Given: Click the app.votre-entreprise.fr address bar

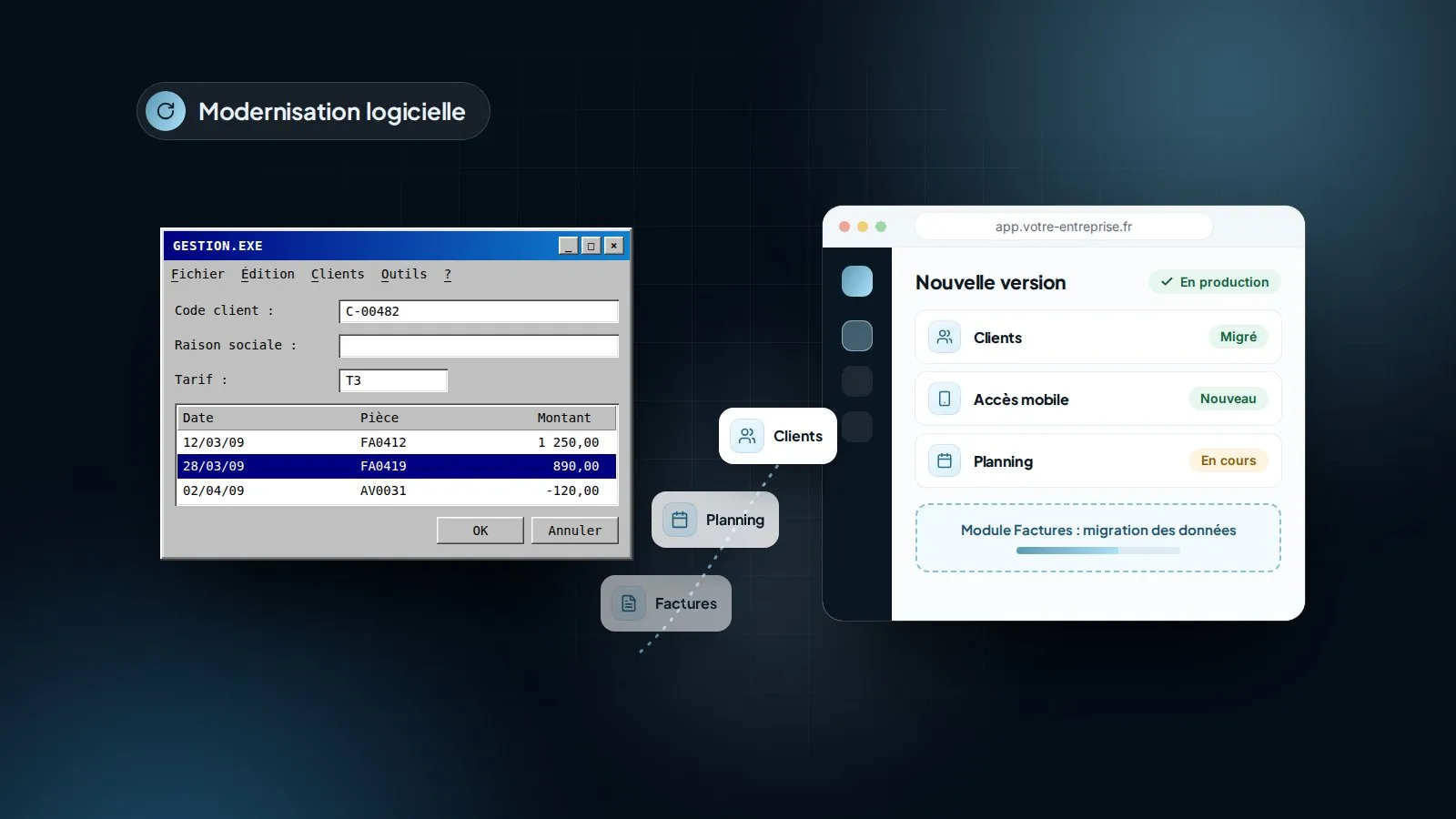Looking at the screenshot, I should point(1064,227).
